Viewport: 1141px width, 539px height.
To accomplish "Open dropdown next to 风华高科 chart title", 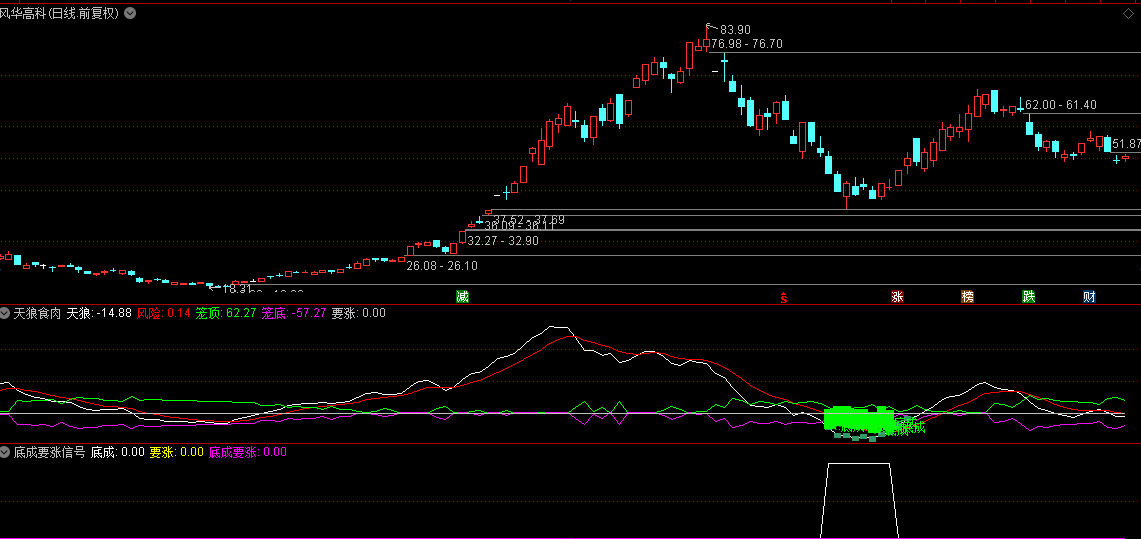I will [130, 13].
